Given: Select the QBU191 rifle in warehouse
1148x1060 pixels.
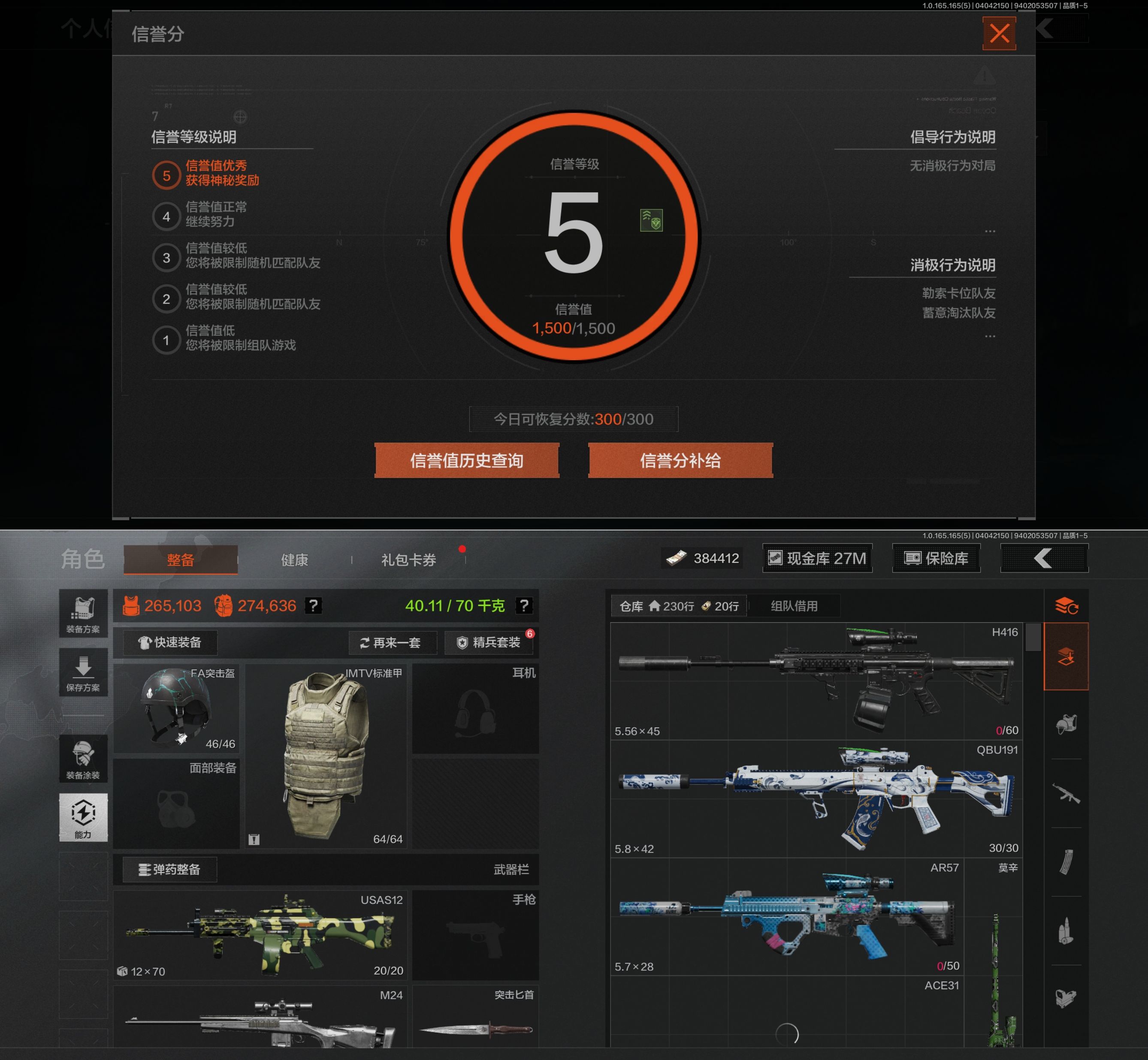Looking at the screenshot, I should 817,798.
